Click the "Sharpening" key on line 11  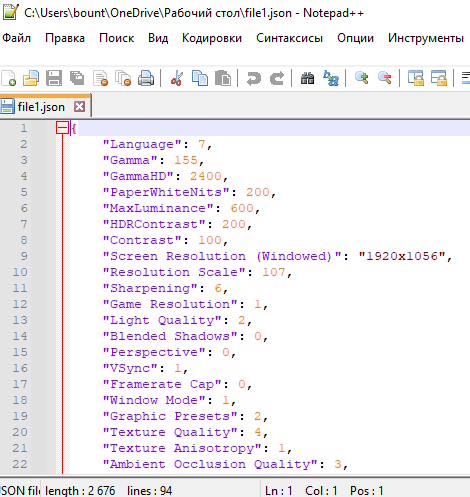150,288
